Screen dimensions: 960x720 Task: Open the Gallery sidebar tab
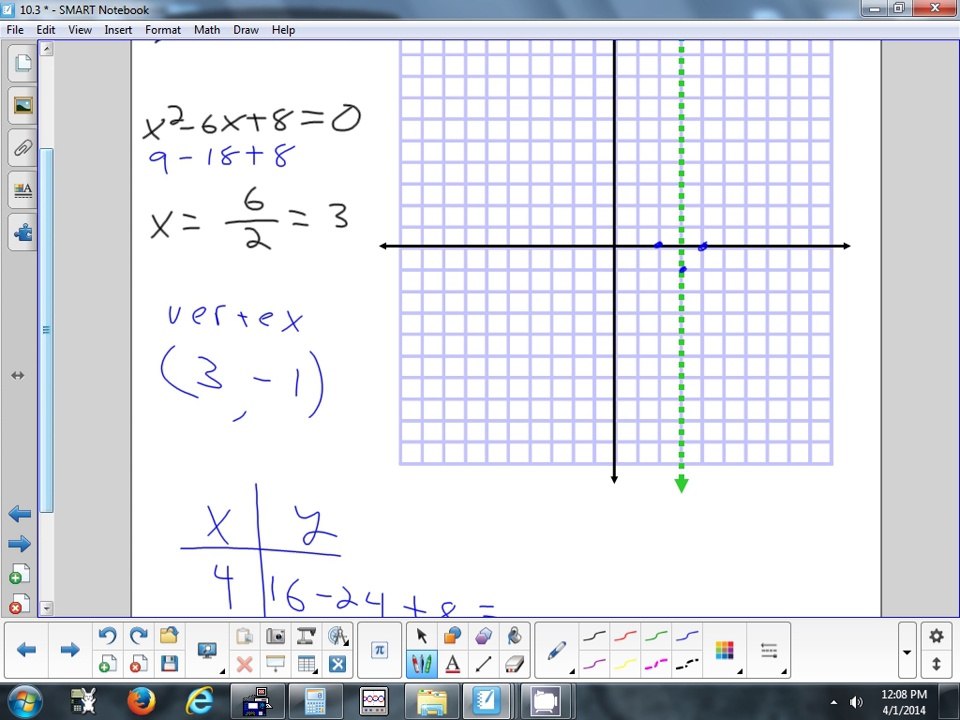(23, 105)
